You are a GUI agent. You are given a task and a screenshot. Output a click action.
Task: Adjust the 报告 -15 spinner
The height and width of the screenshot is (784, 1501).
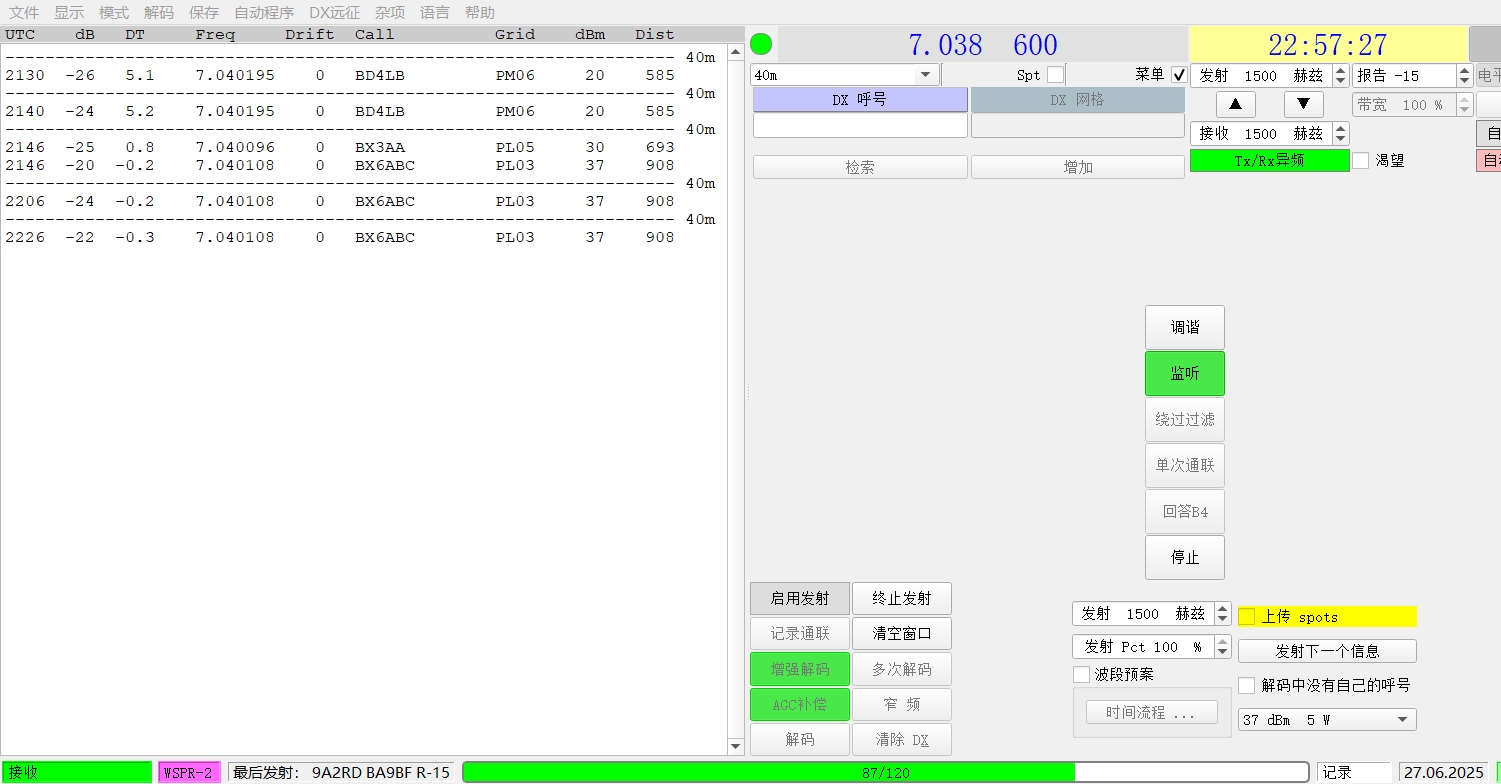click(1413, 76)
